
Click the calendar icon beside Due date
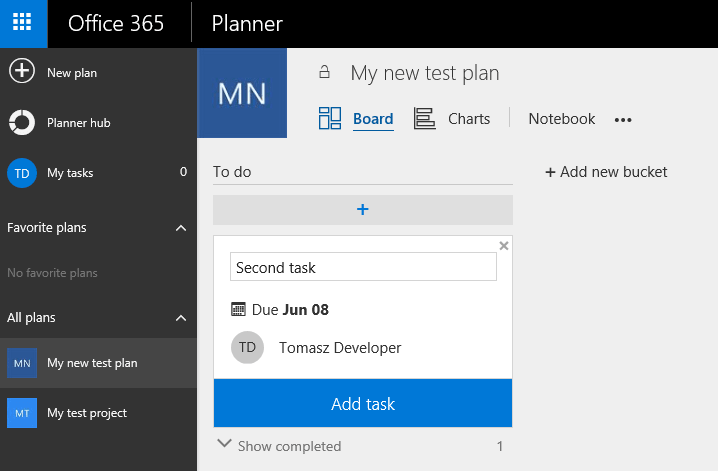point(238,309)
